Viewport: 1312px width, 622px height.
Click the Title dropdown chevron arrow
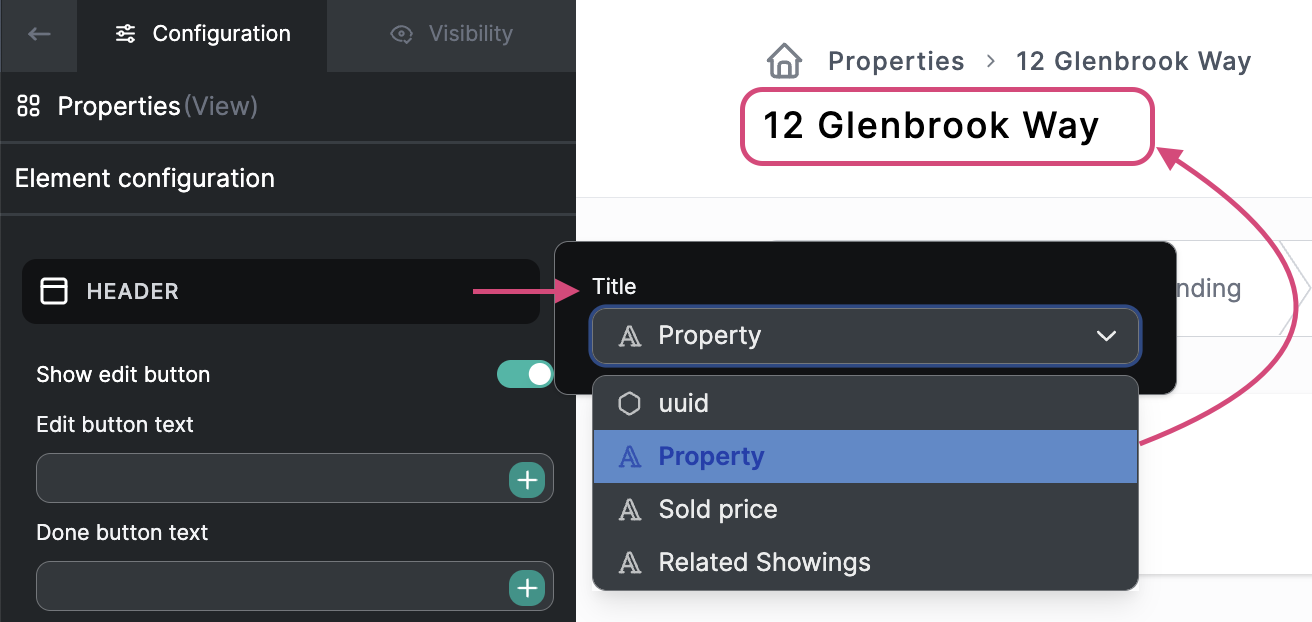coord(1106,336)
